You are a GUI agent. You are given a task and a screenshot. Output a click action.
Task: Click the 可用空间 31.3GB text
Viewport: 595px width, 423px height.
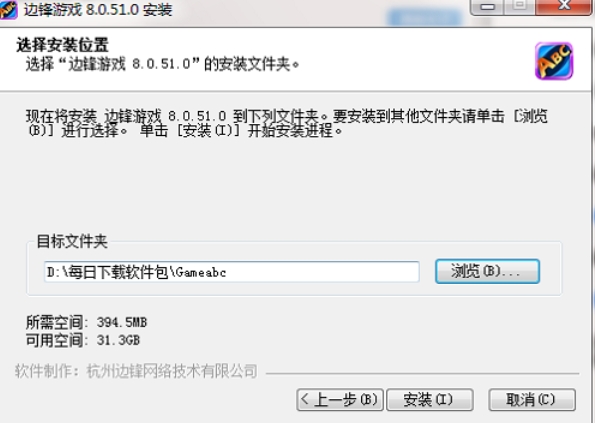click(83, 340)
